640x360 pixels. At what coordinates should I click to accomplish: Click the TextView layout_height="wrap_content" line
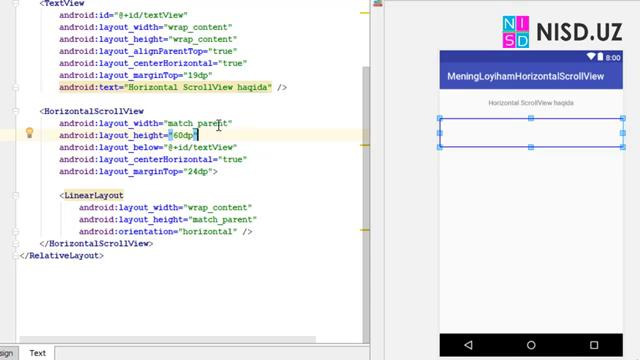pos(148,39)
